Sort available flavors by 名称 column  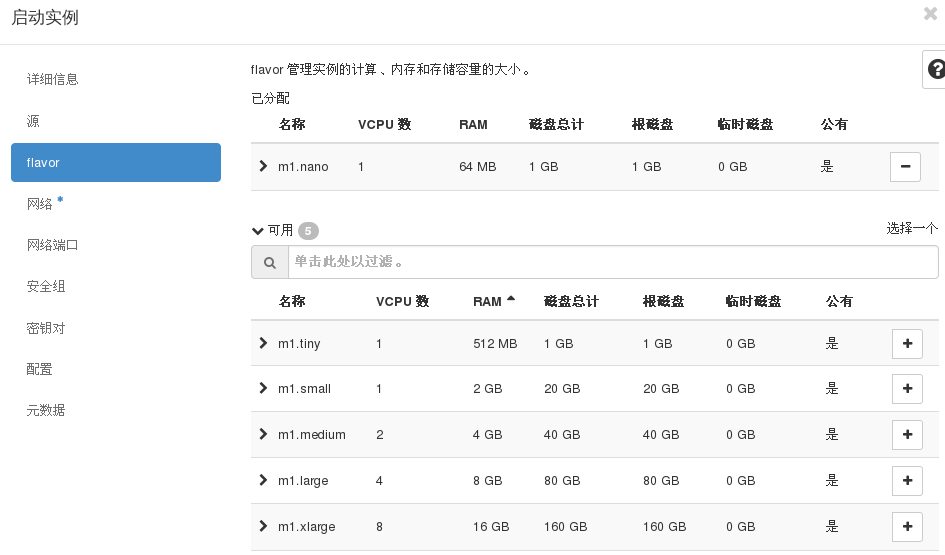[292, 301]
